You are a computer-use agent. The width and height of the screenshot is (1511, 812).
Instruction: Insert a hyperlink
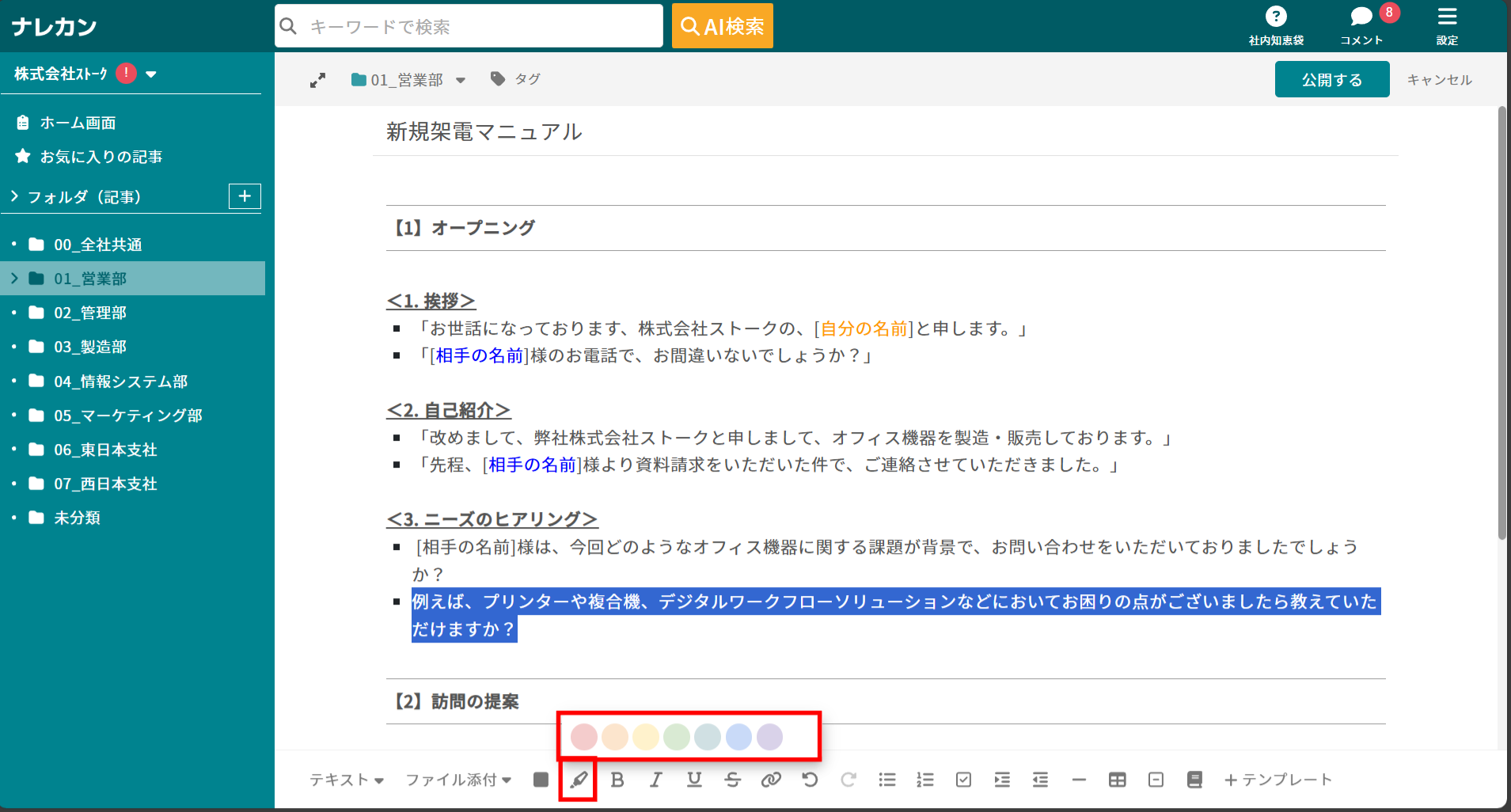point(772,780)
